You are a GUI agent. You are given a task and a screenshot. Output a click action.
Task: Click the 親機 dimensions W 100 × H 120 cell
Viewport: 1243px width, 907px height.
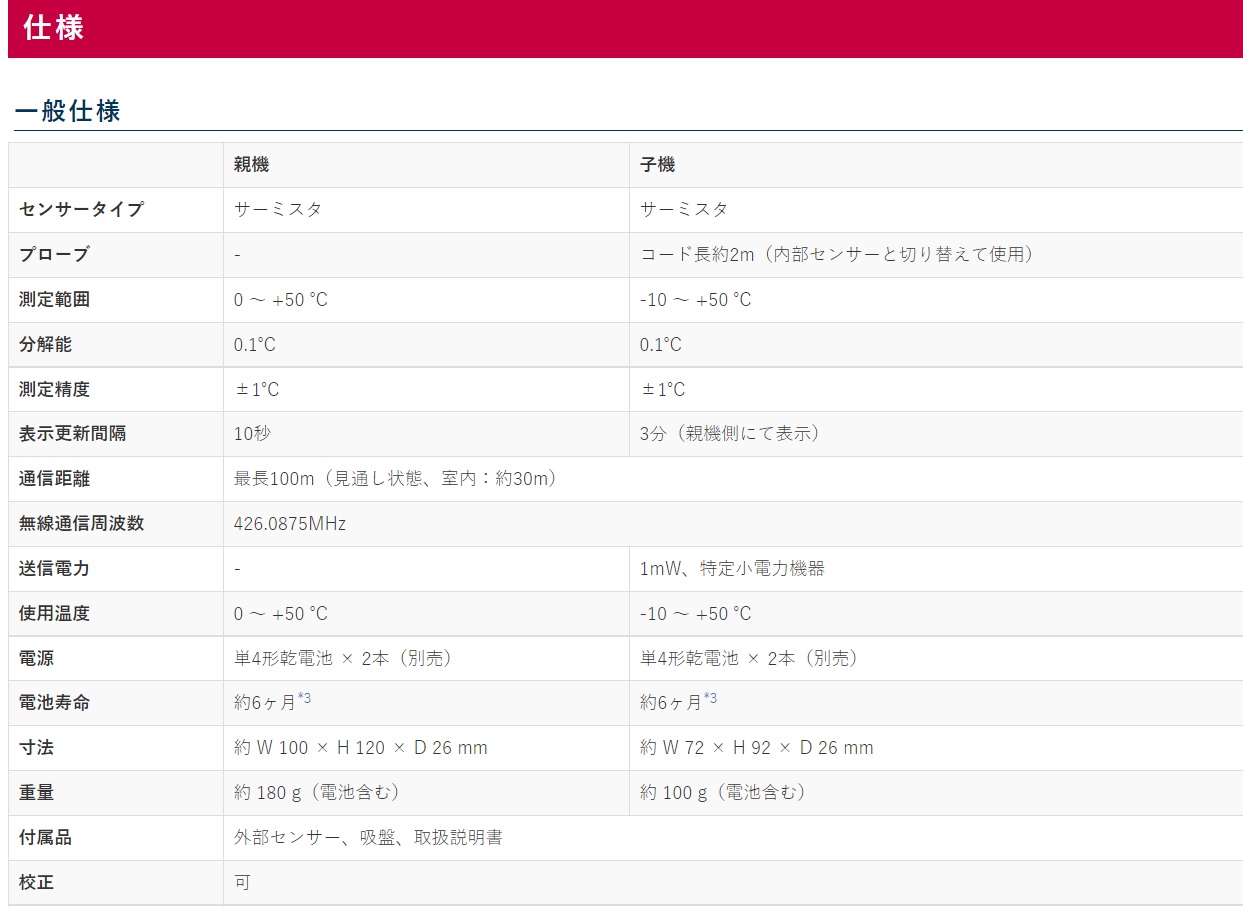pos(361,748)
